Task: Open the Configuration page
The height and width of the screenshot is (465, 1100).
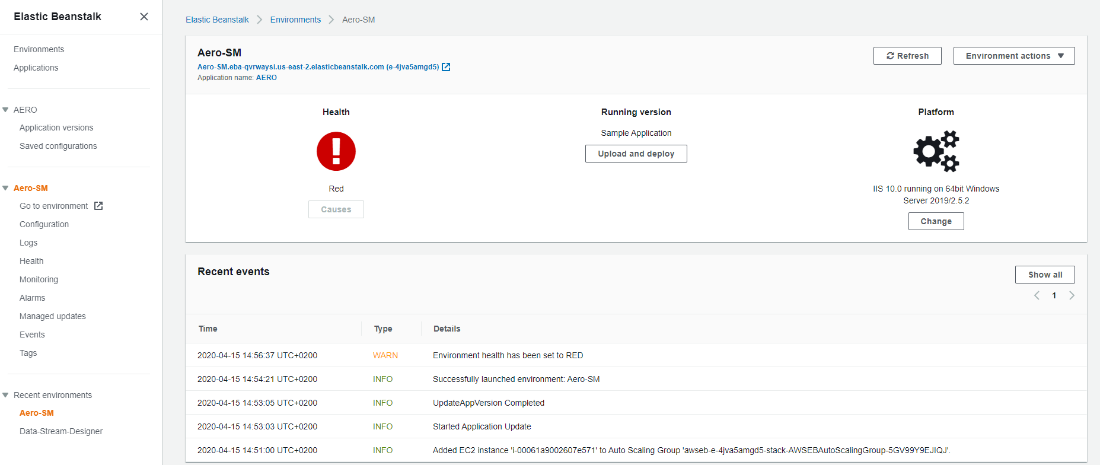Action: 44,224
